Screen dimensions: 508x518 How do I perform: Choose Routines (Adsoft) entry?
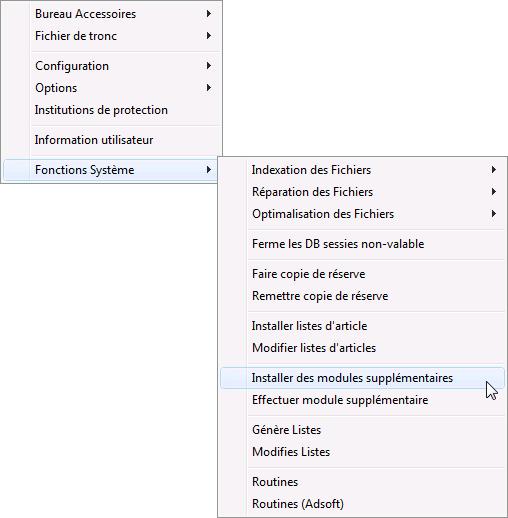tap(362, 504)
